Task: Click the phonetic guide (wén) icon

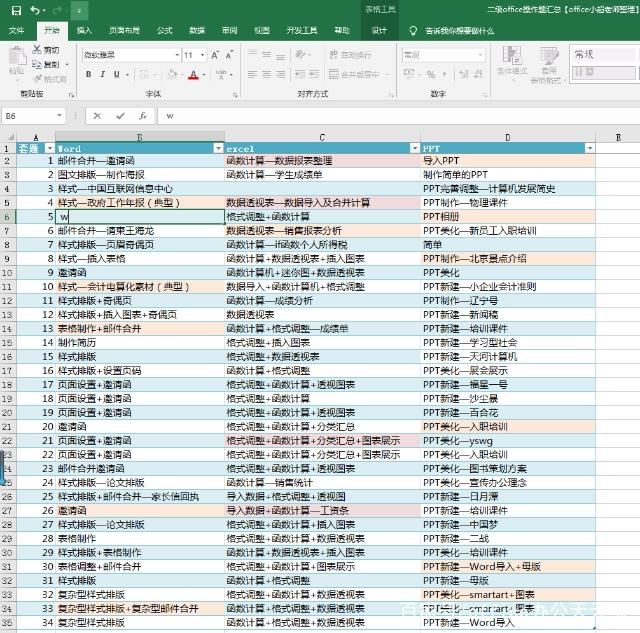Action: [x=221, y=74]
